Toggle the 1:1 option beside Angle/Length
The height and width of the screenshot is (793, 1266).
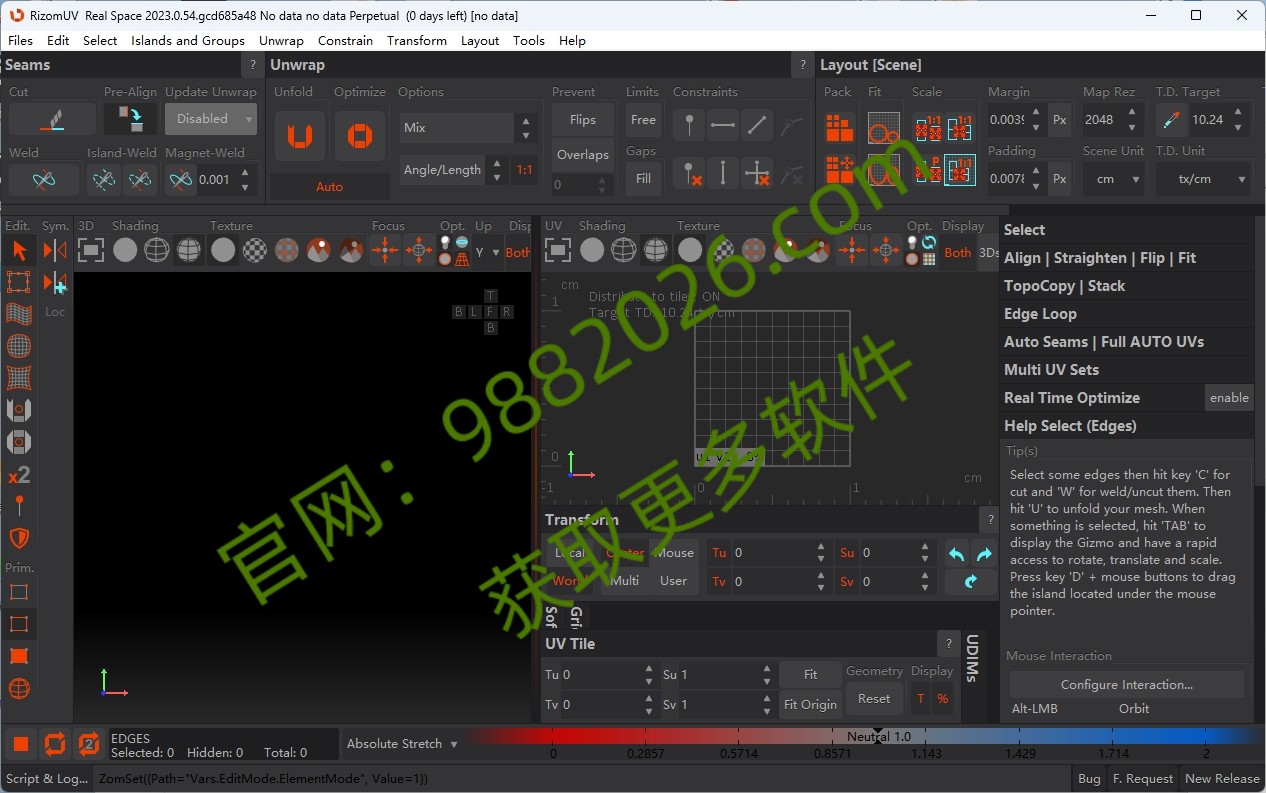[524, 170]
